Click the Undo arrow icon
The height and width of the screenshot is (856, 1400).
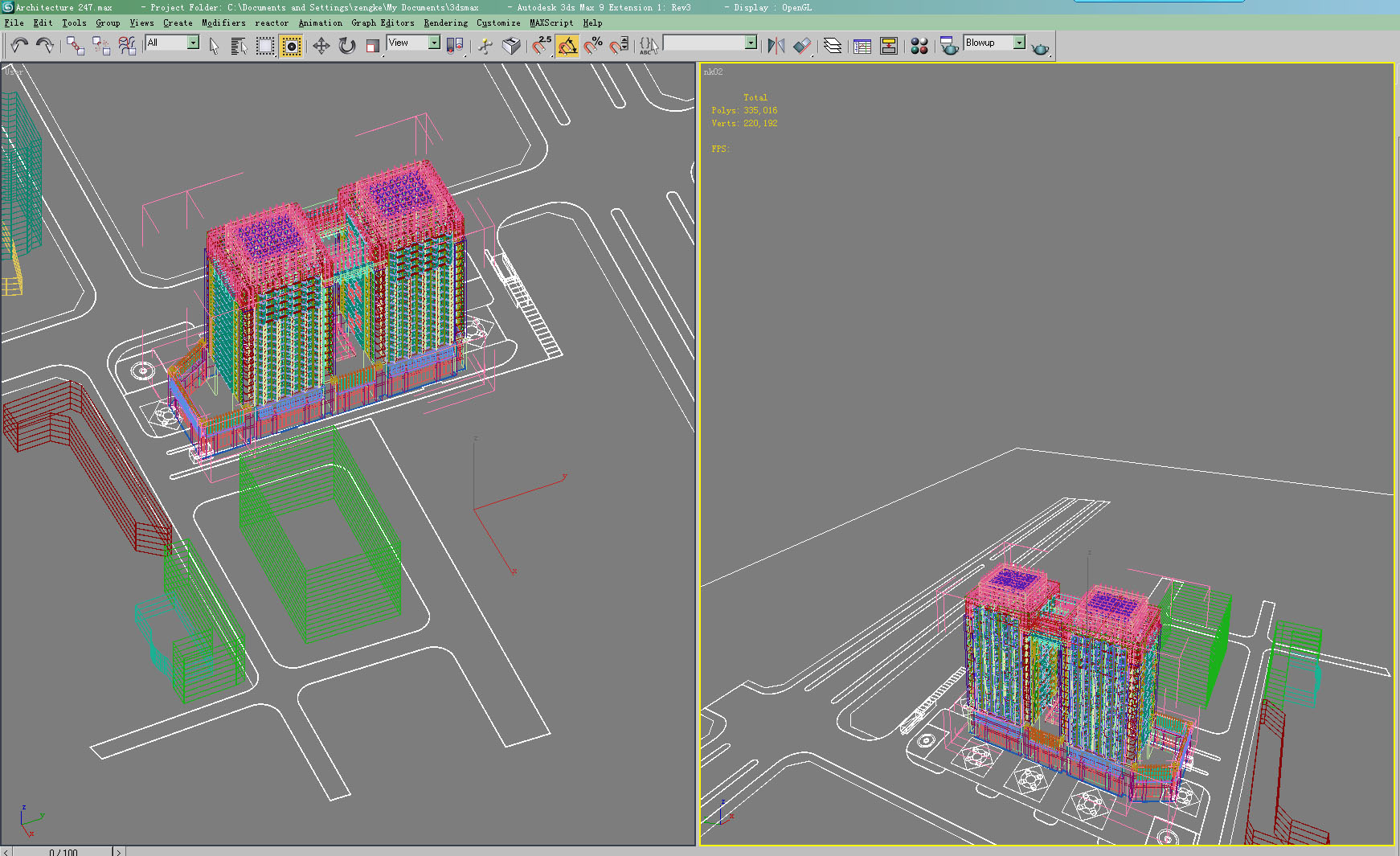(x=19, y=46)
